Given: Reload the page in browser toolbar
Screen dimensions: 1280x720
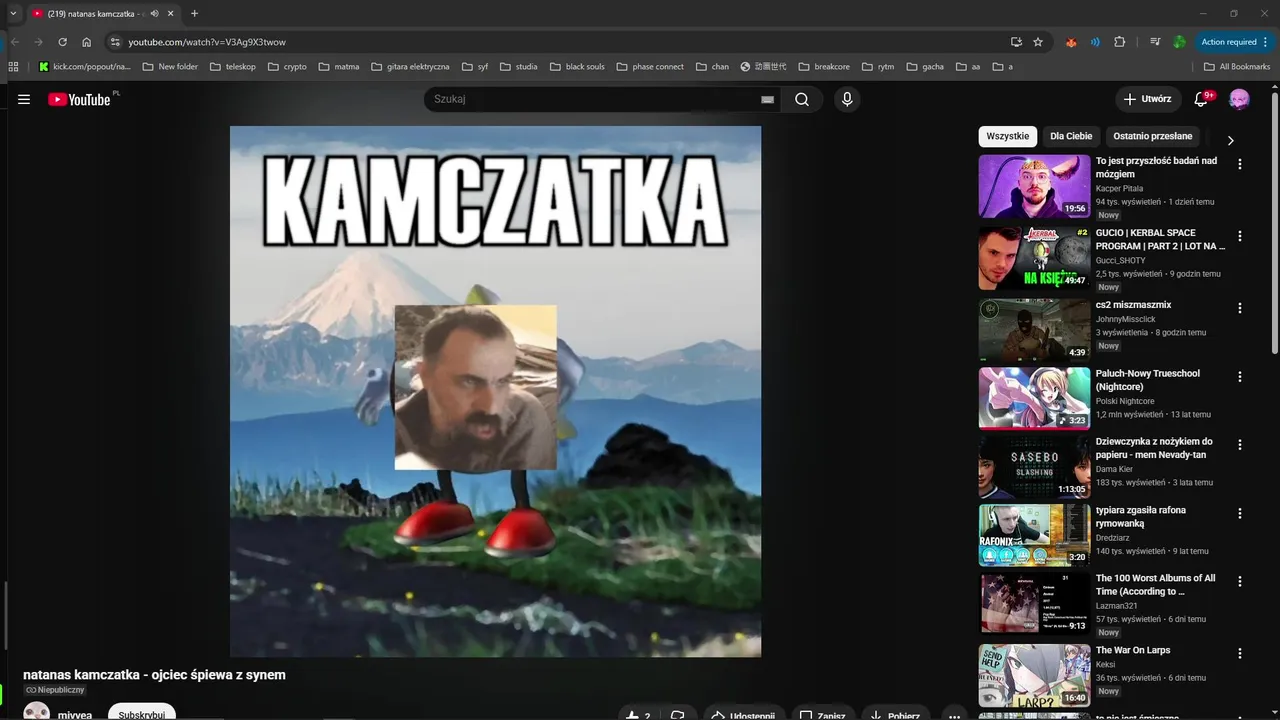Looking at the screenshot, I should (62, 42).
